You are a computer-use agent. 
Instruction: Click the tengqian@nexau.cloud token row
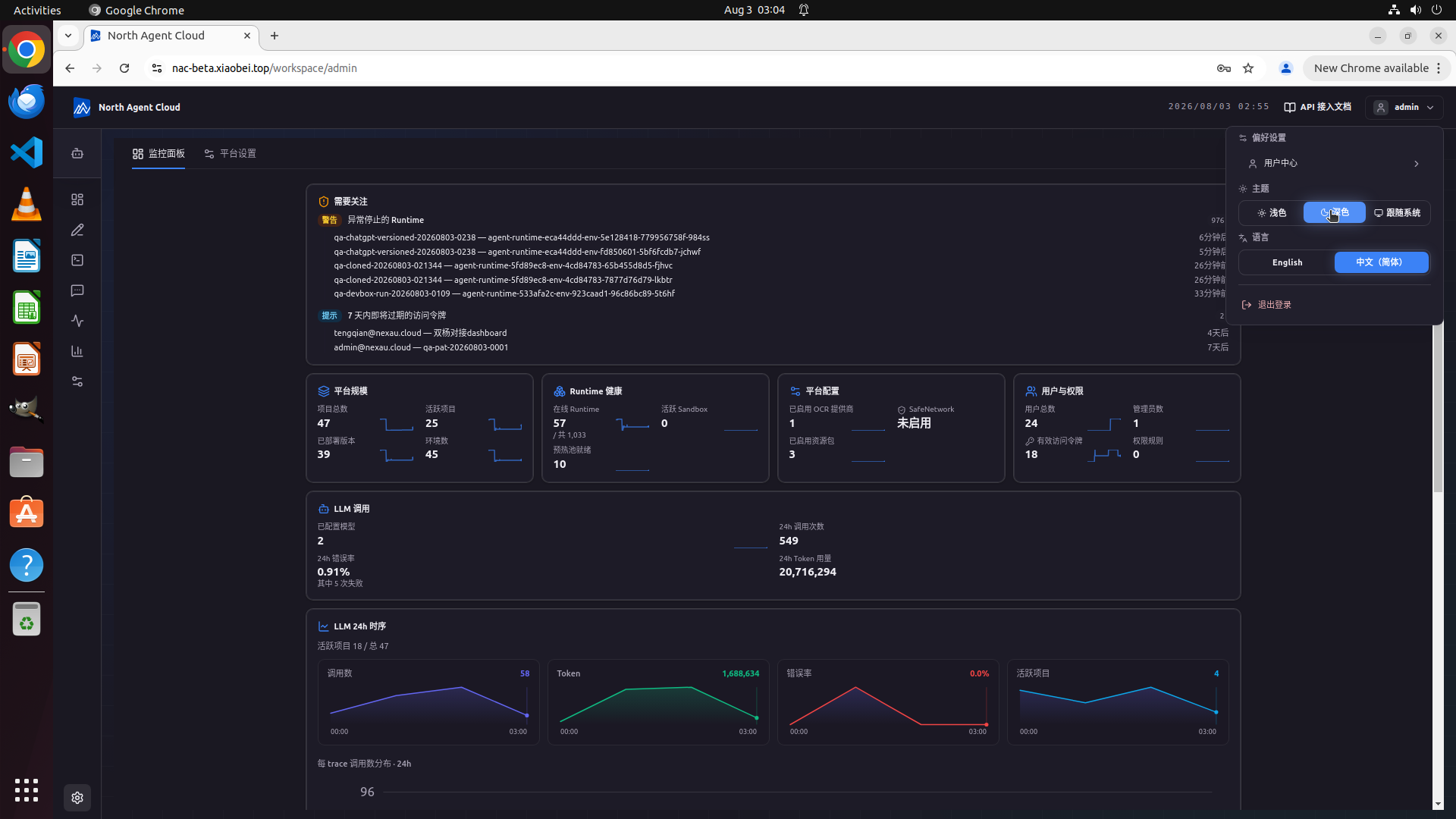point(780,333)
